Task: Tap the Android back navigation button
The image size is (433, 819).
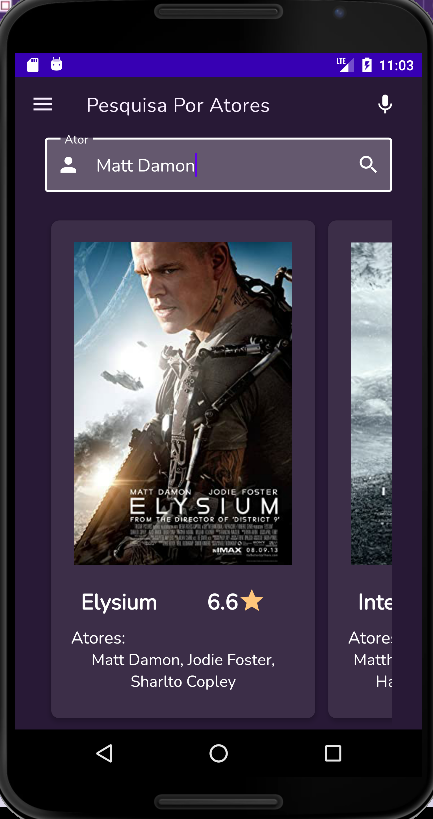Action: click(x=104, y=753)
